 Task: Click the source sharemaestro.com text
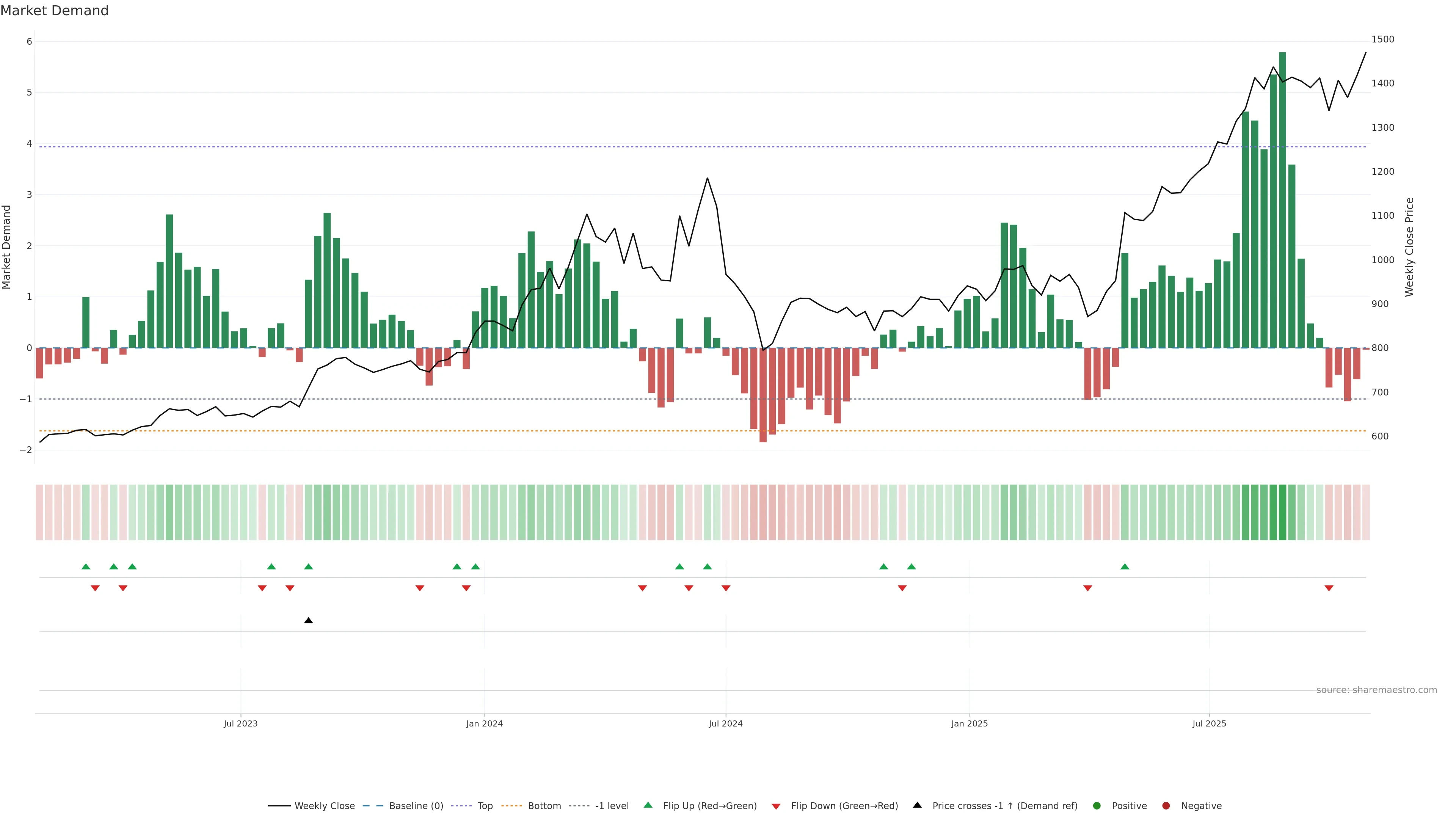coord(1376,690)
